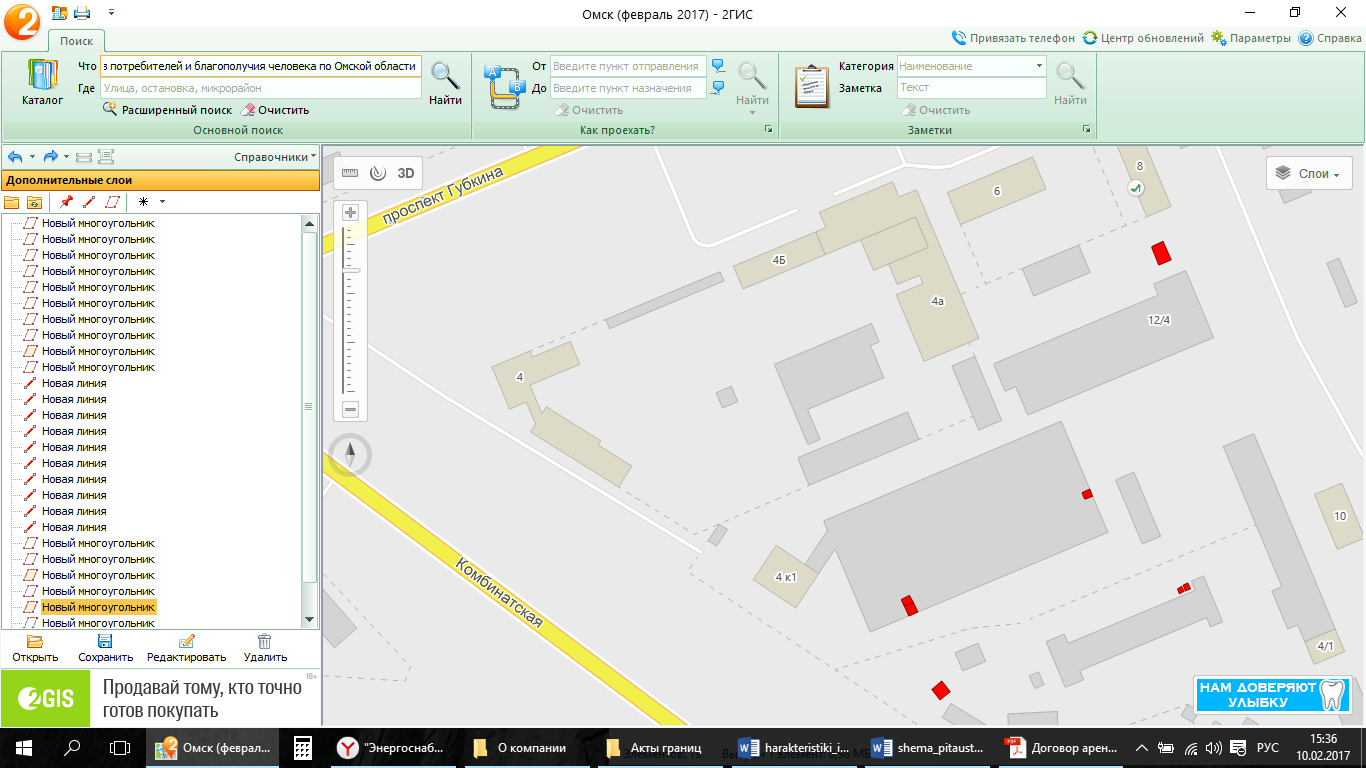Open the Слои layers dropdown

click(1308, 173)
